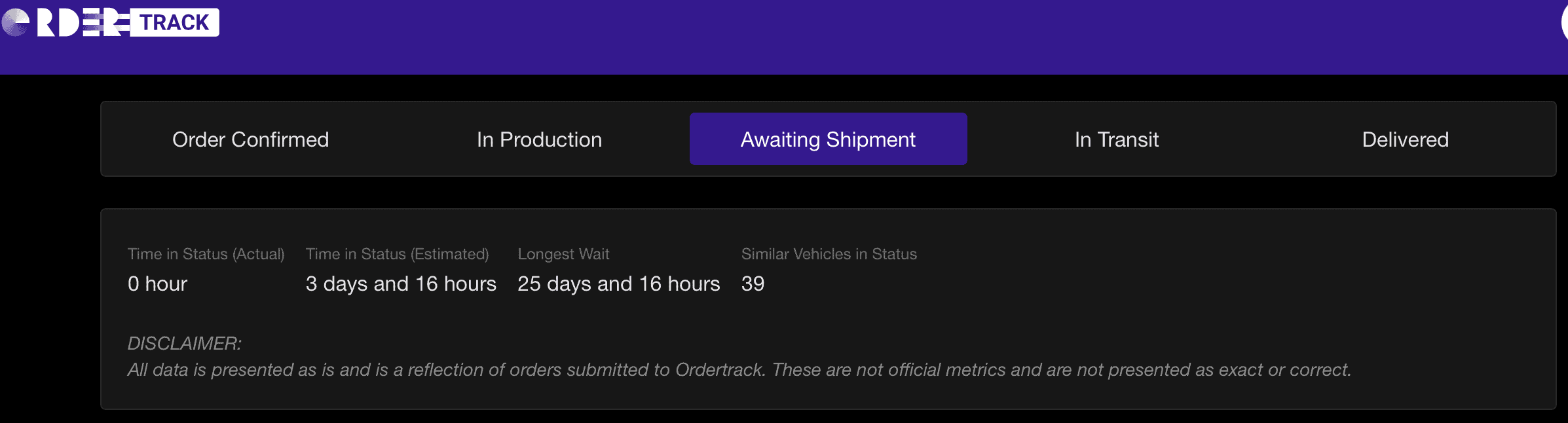The width and height of the screenshot is (1568, 423).
Task: Click the DISCLAIMER heading text
Action: tap(184, 343)
